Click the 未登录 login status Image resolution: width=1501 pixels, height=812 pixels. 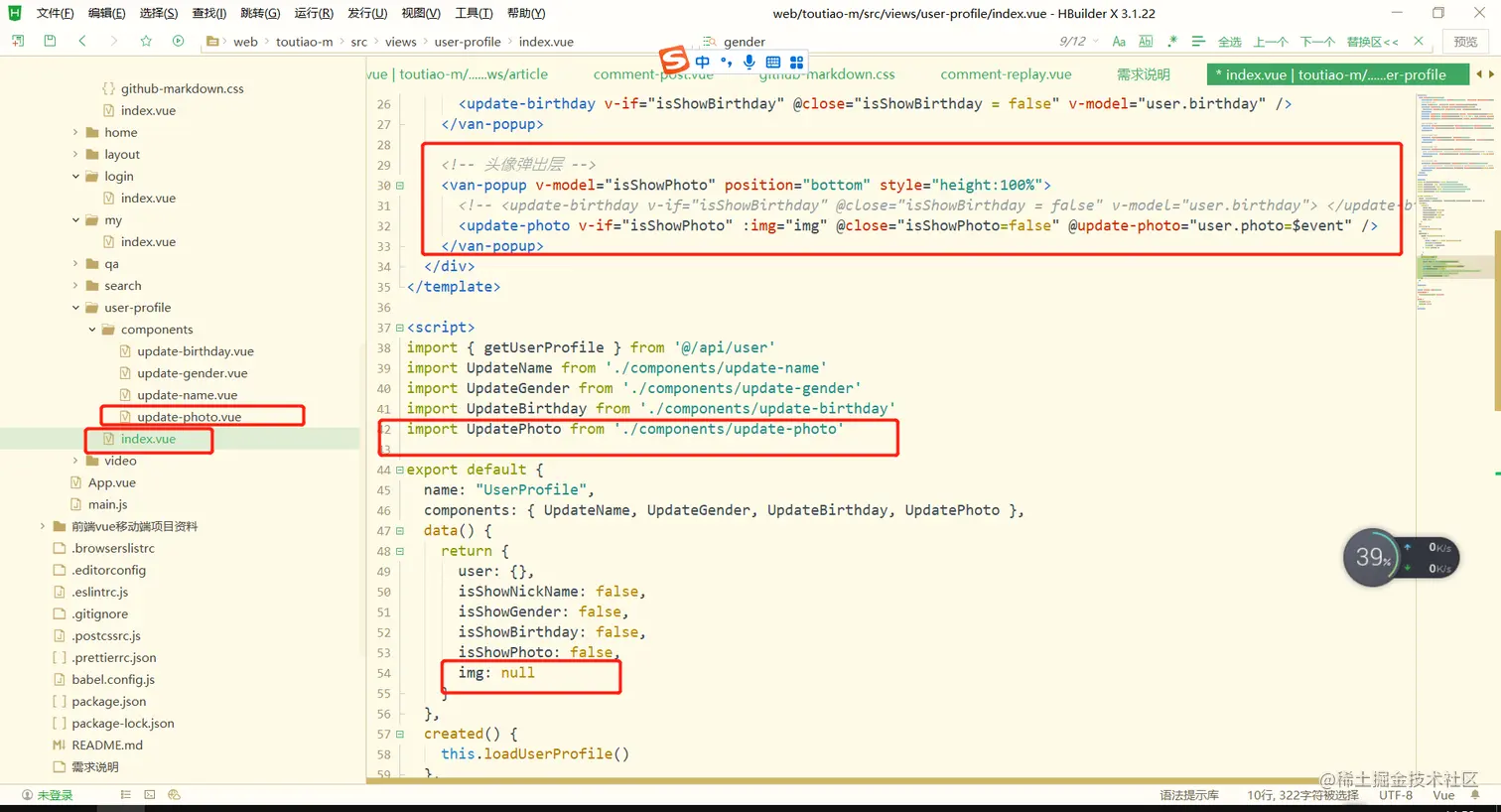tap(48, 795)
